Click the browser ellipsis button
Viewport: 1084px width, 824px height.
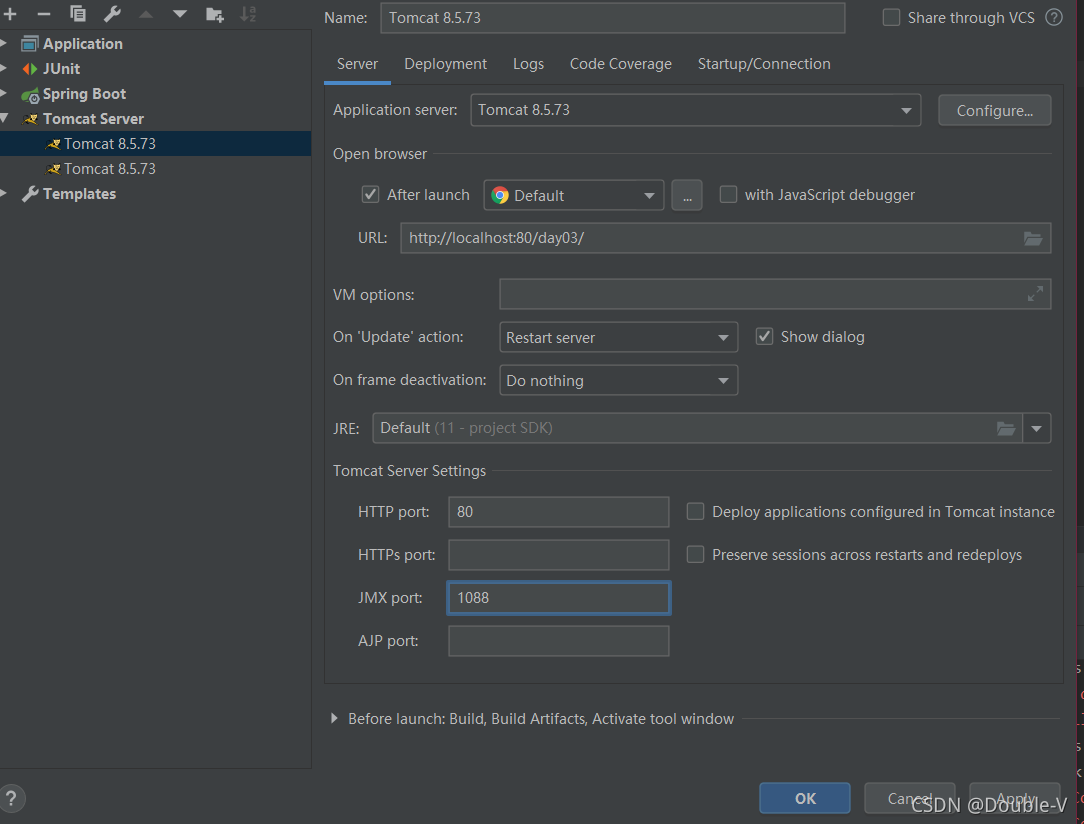tap(687, 196)
